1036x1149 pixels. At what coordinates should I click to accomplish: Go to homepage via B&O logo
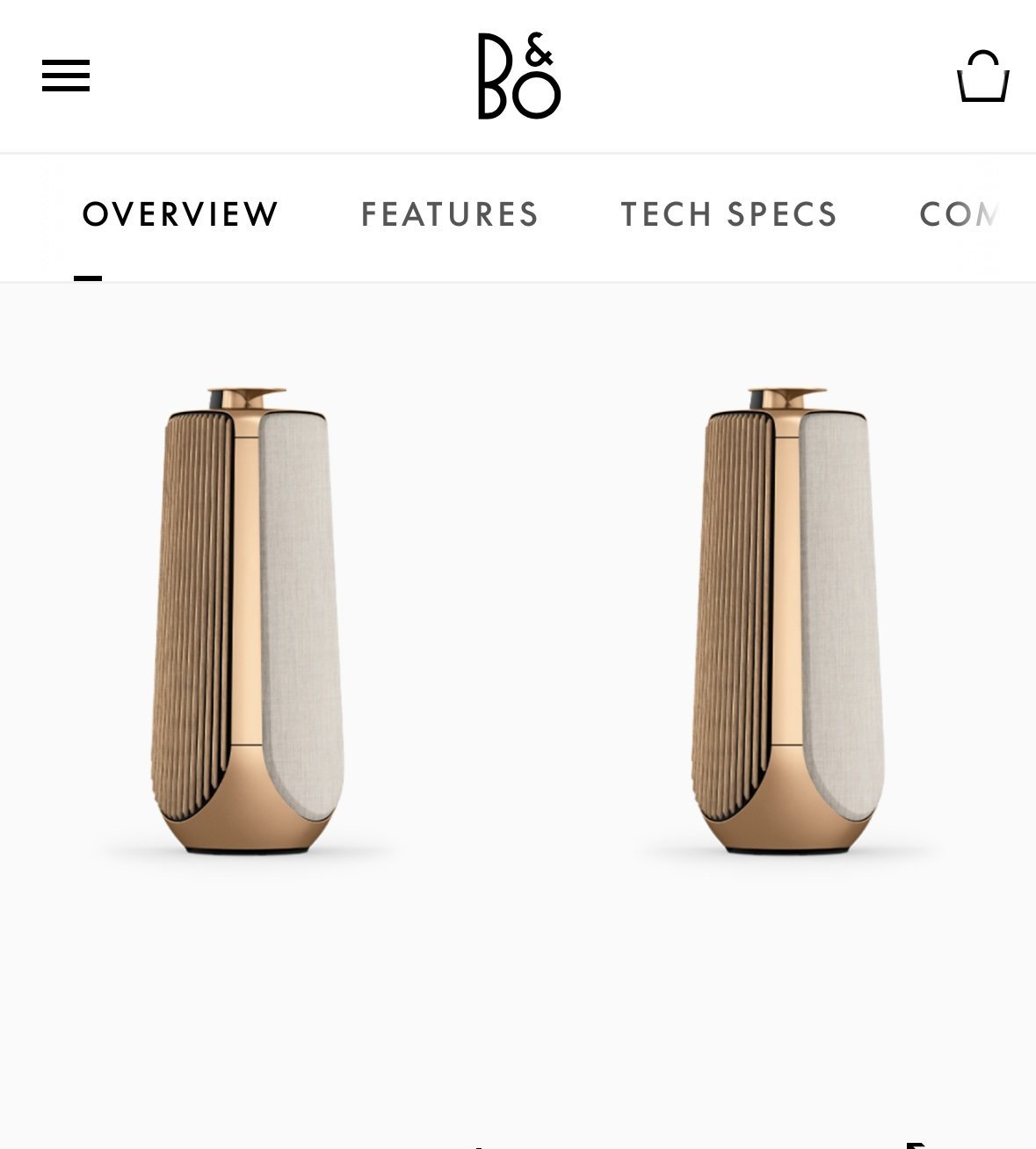pos(518,76)
